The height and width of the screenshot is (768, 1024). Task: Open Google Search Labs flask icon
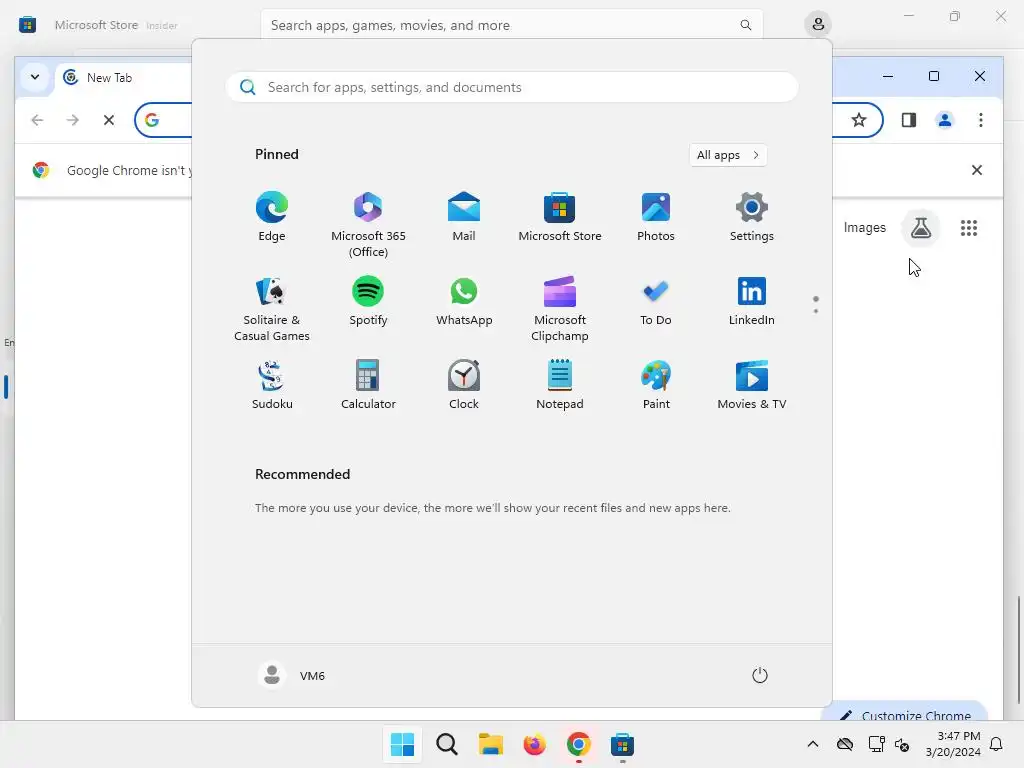click(920, 228)
